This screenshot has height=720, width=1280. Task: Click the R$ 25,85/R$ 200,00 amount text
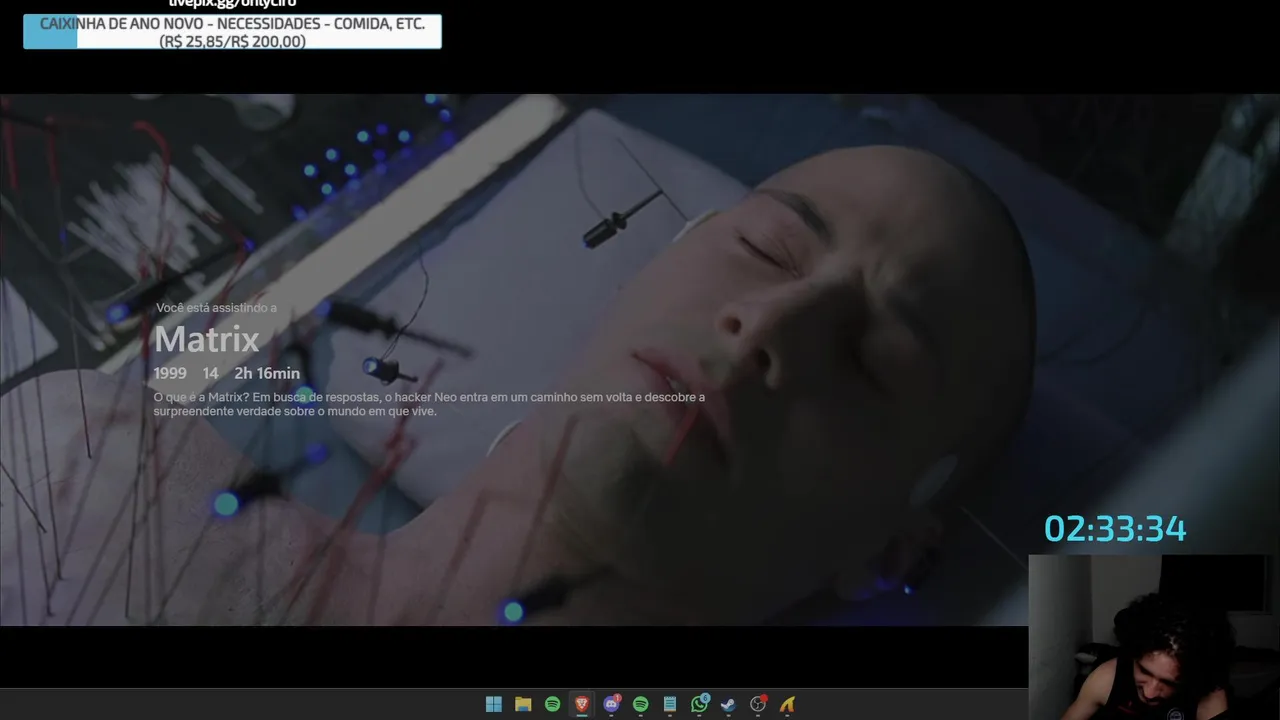(x=232, y=41)
